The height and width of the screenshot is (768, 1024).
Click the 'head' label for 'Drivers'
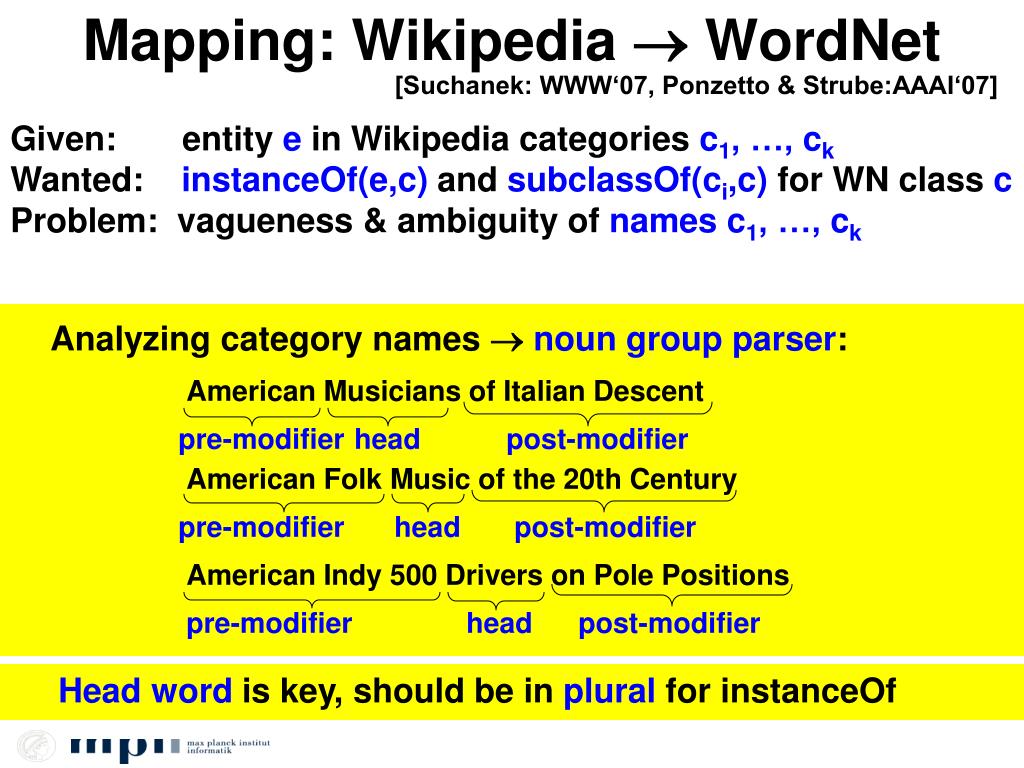pos(499,623)
